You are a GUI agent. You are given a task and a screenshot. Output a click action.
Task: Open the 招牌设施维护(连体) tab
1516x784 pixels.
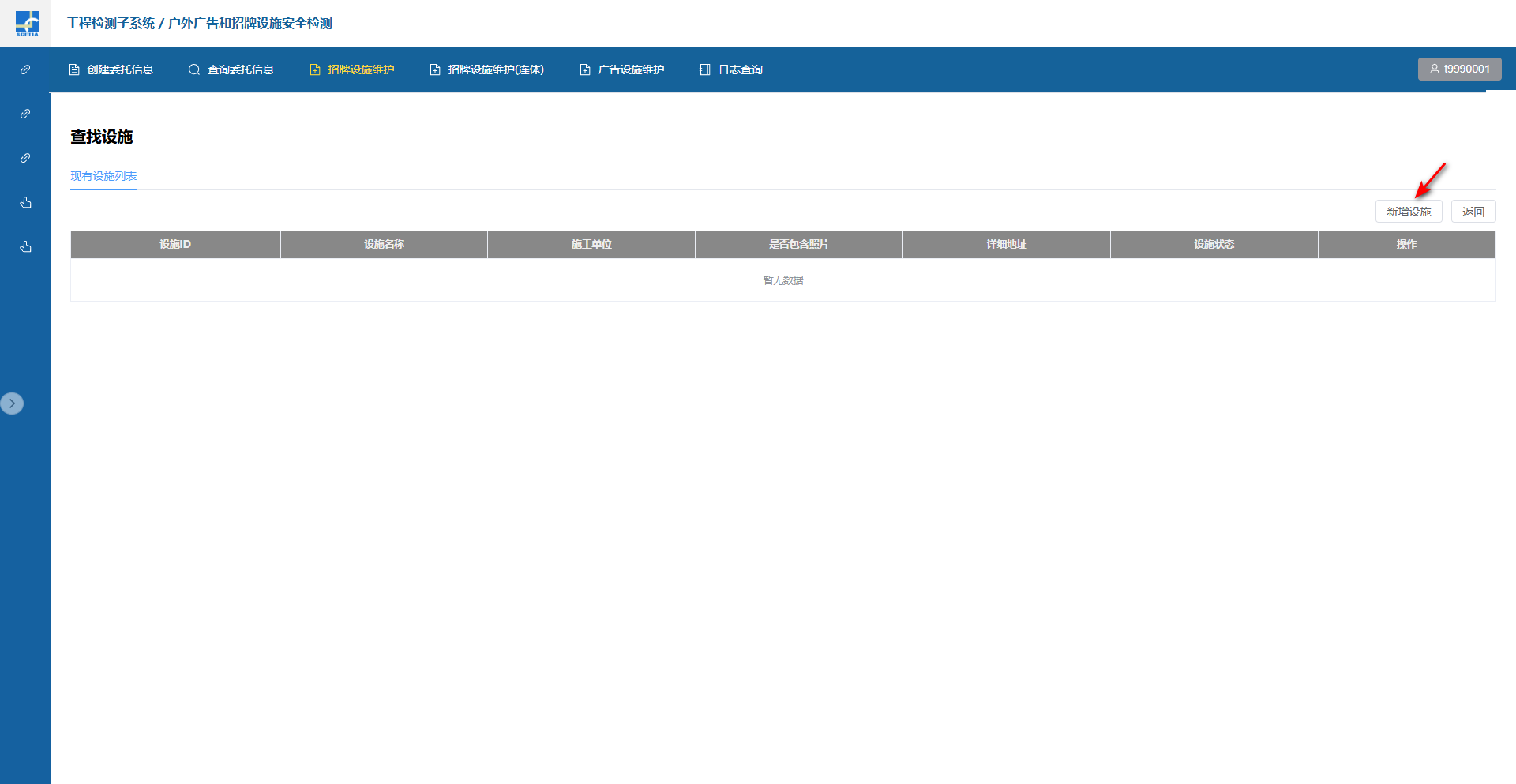[486, 69]
